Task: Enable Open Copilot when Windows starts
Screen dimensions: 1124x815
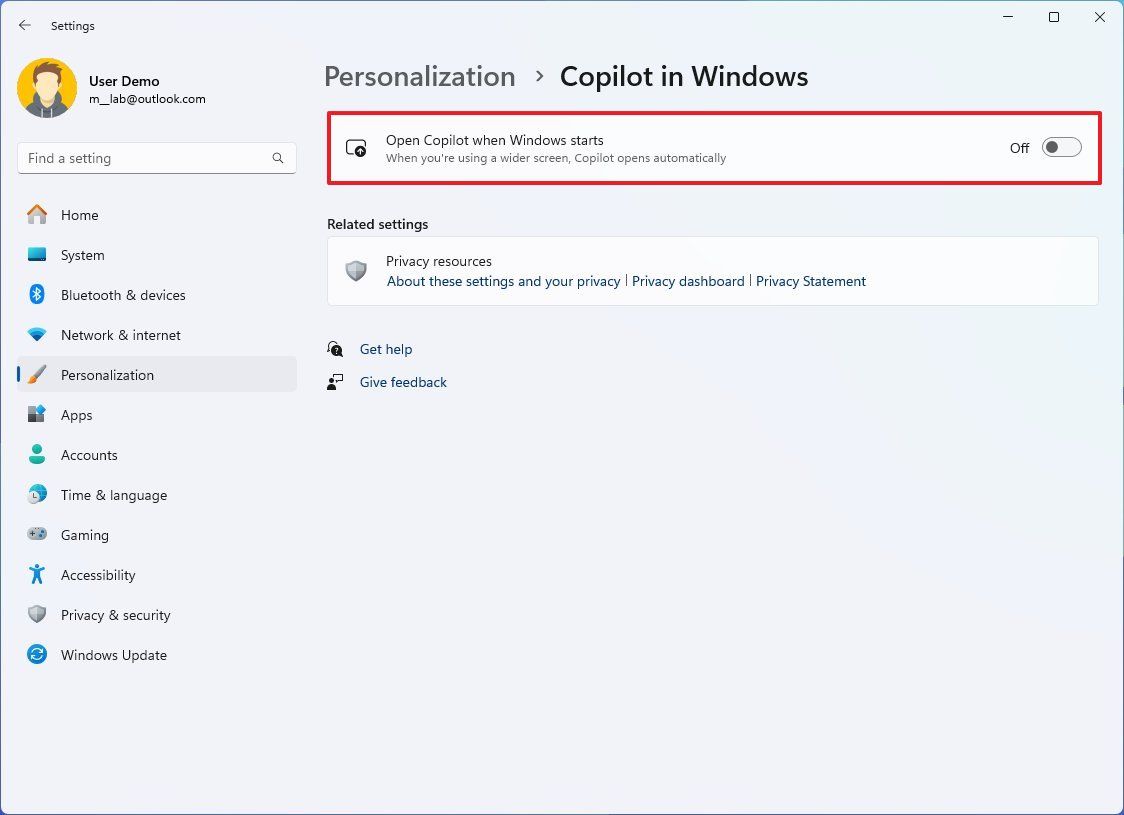Action: coord(1061,147)
